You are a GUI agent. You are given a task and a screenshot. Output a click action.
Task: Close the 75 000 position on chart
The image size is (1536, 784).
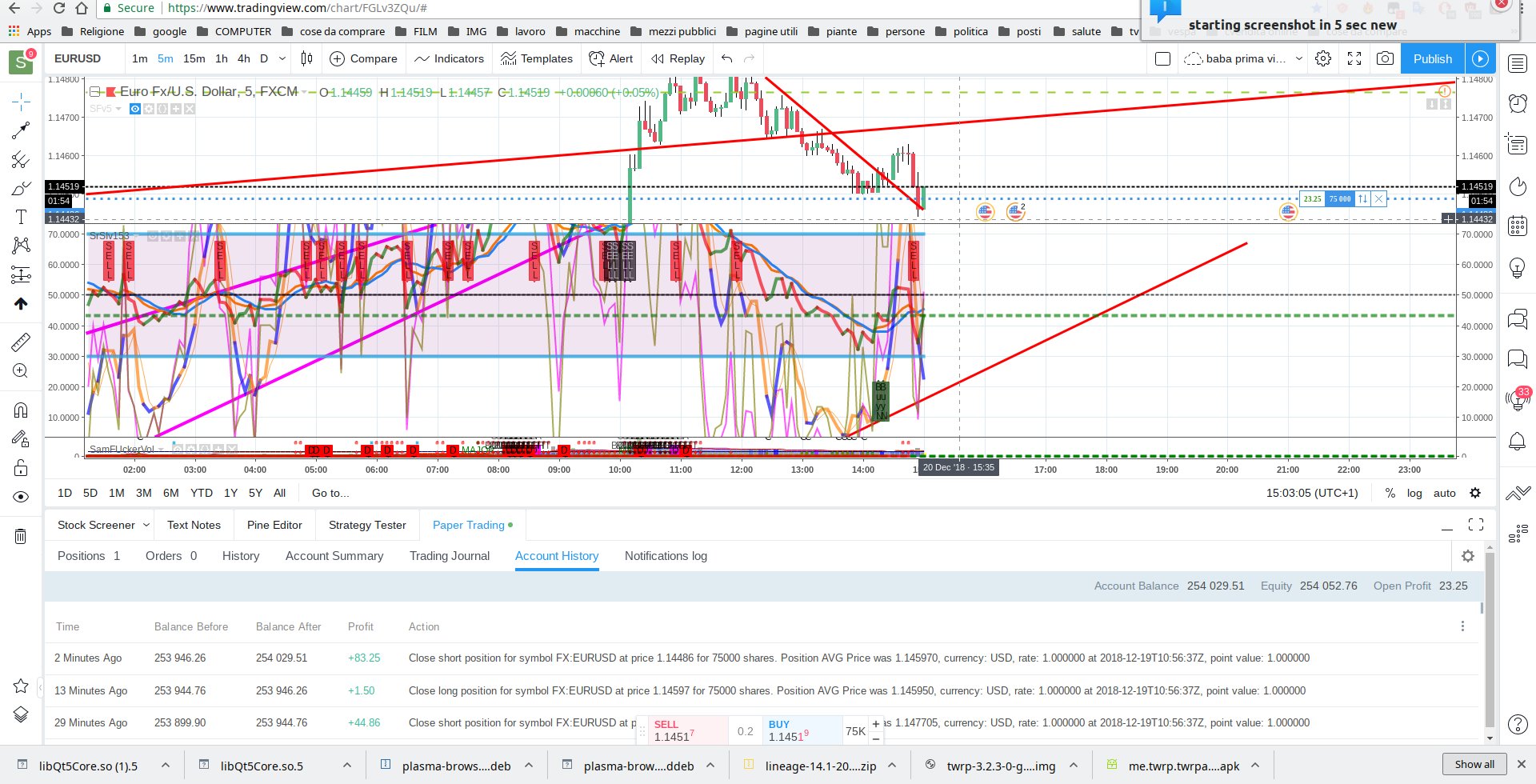coord(1379,199)
